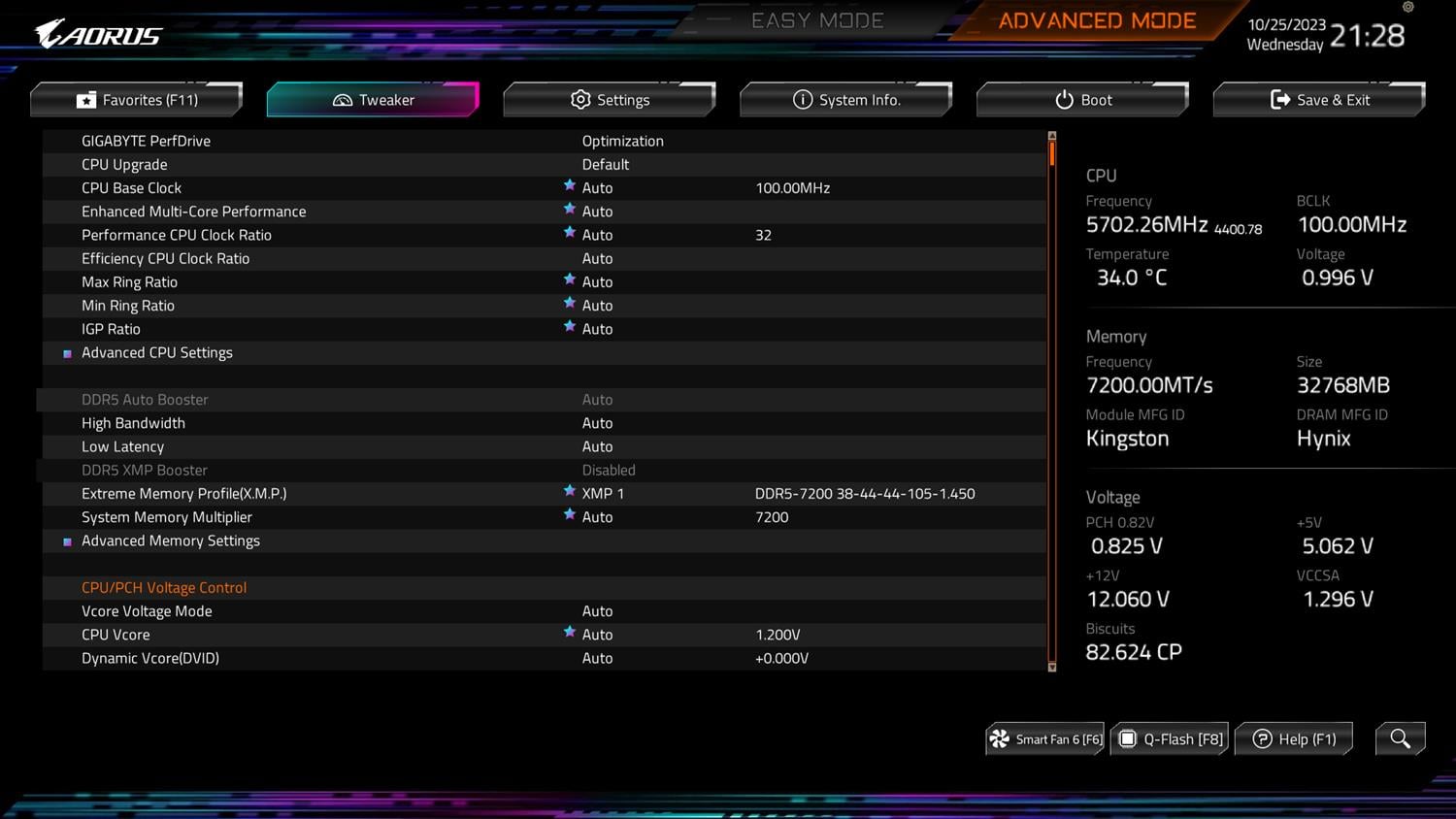Toggle favorite star for IGP Ratio

click(x=570, y=327)
